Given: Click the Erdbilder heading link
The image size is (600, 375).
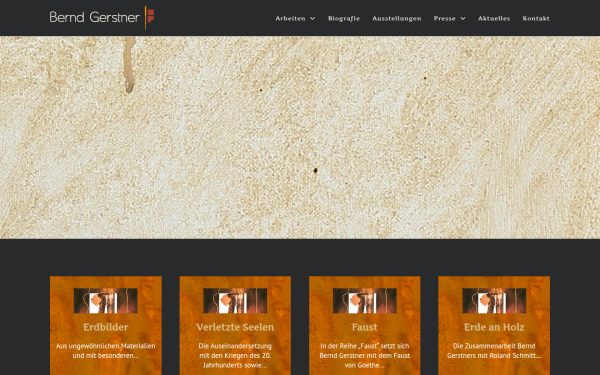Looking at the screenshot, I should coord(106,327).
